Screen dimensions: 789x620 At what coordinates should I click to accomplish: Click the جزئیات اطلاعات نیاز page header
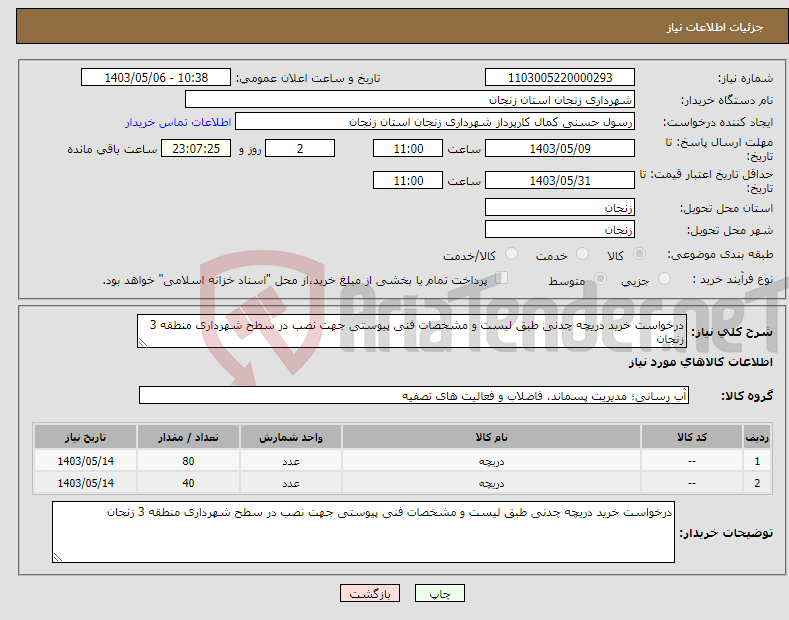(715, 27)
